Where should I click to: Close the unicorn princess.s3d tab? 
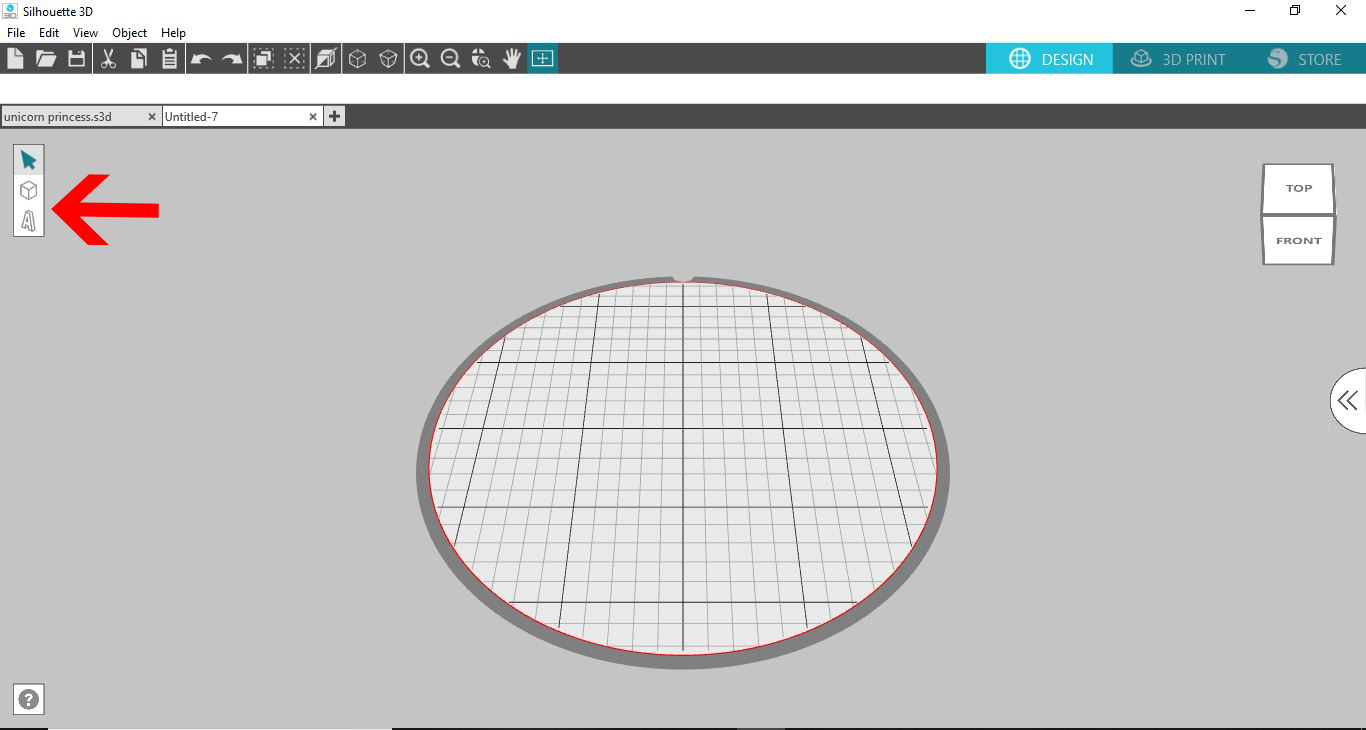click(x=152, y=116)
